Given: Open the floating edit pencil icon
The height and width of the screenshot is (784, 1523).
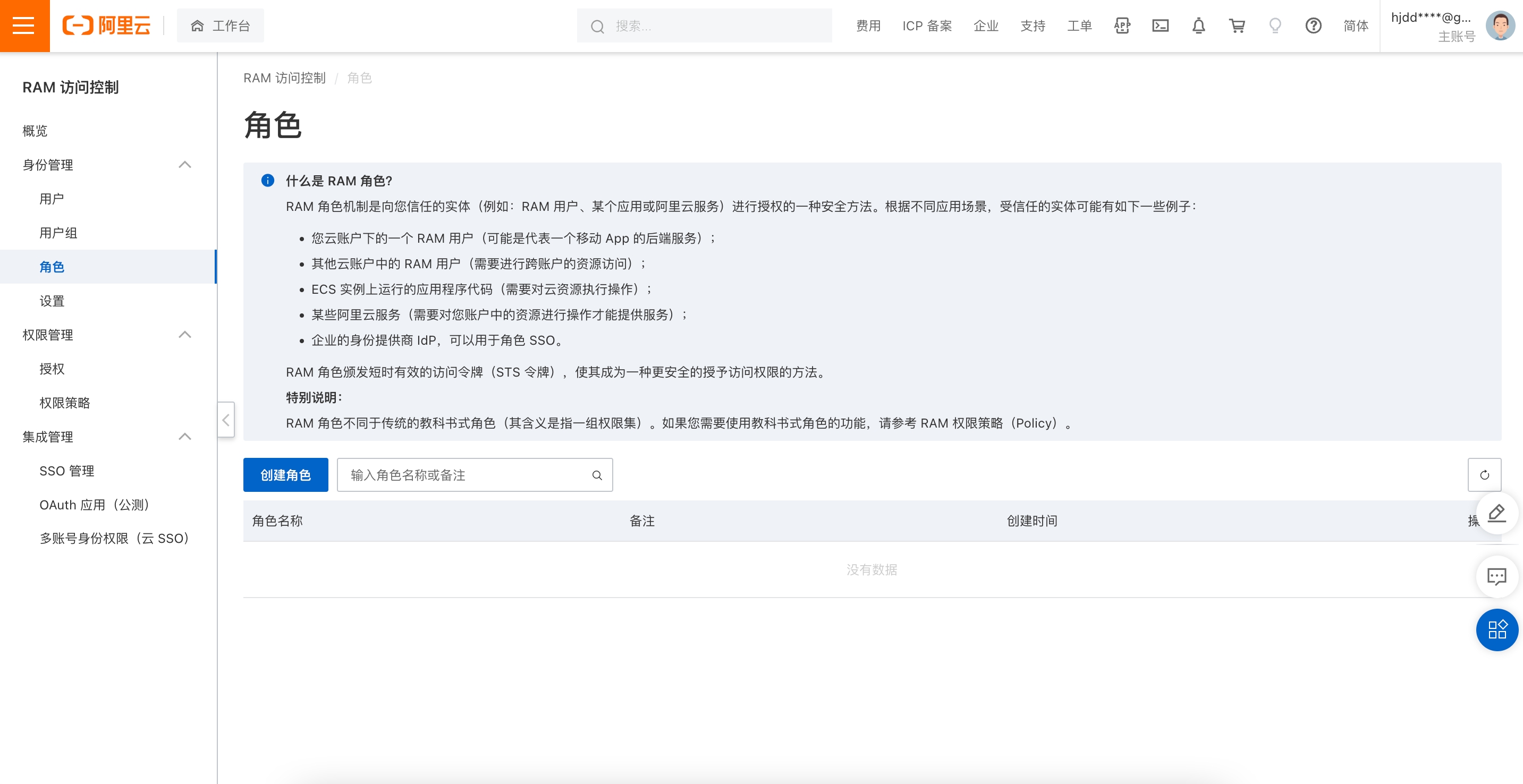Looking at the screenshot, I should 1497,513.
